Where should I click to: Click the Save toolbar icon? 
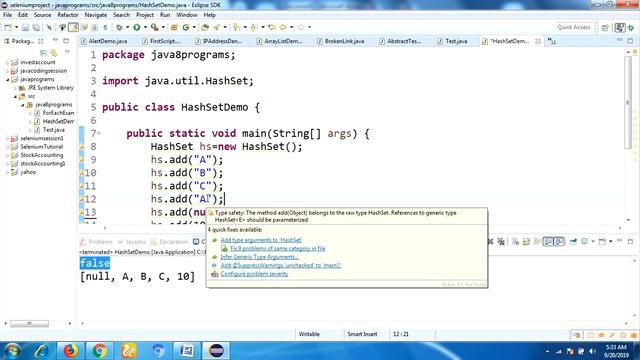(25, 27)
